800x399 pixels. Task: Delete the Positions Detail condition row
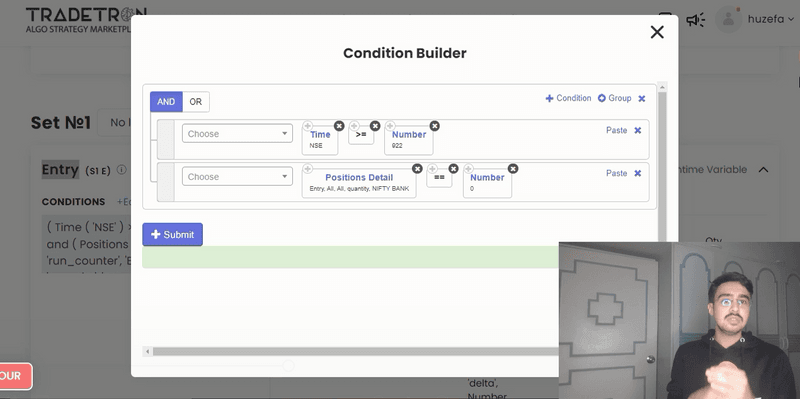click(638, 173)
